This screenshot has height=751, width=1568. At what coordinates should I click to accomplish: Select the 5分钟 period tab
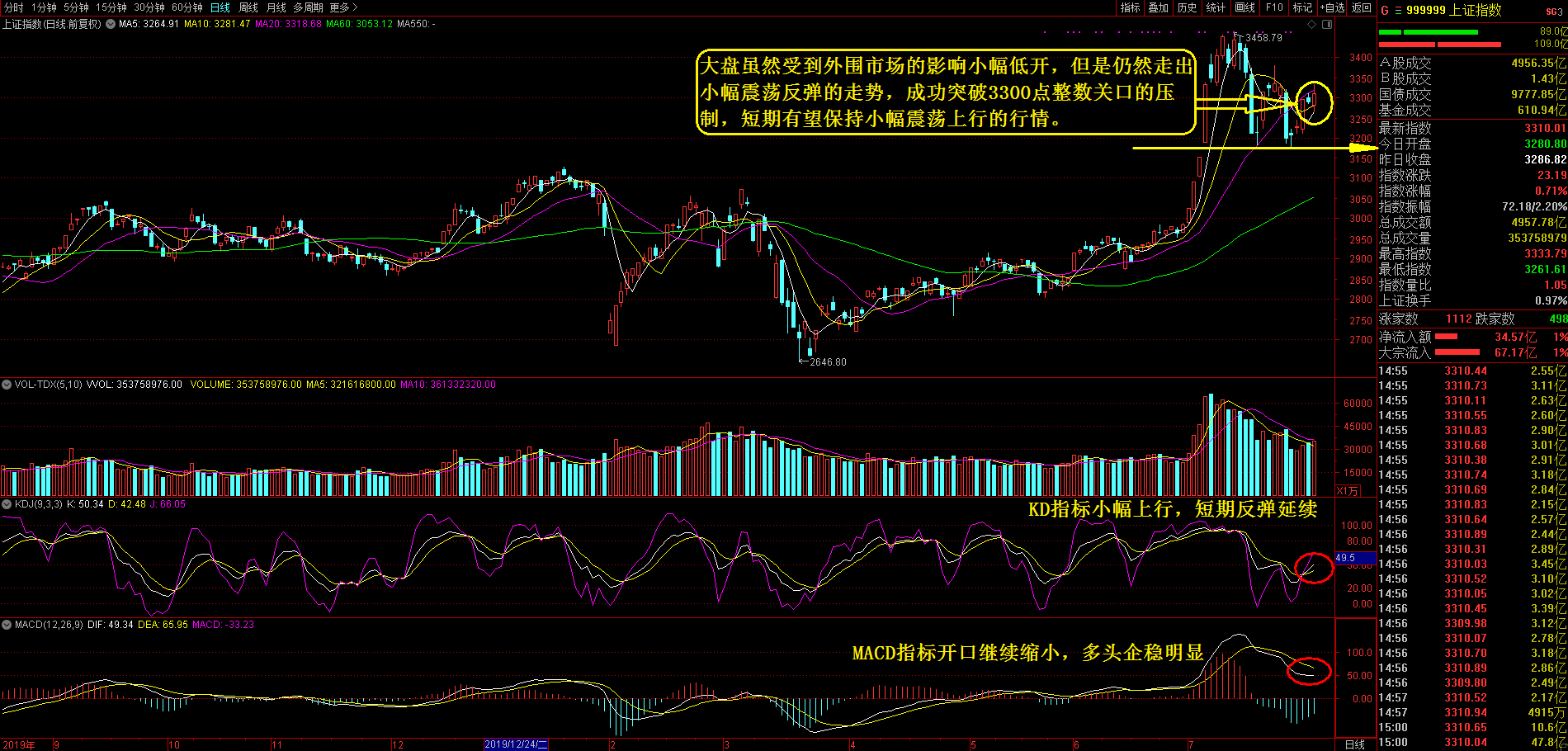pyautogui.click(x=76, y=7)
